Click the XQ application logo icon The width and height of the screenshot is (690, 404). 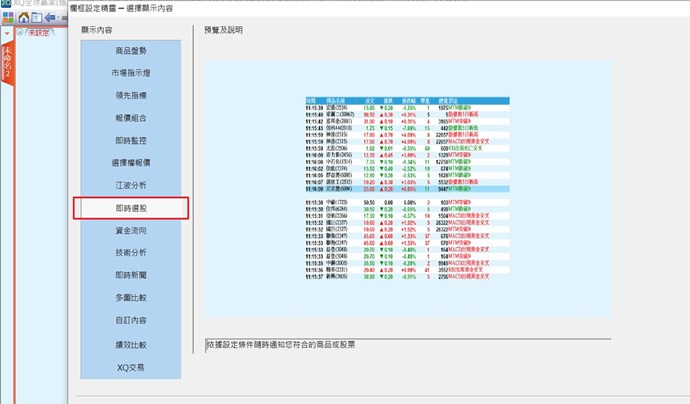point(6,5)
